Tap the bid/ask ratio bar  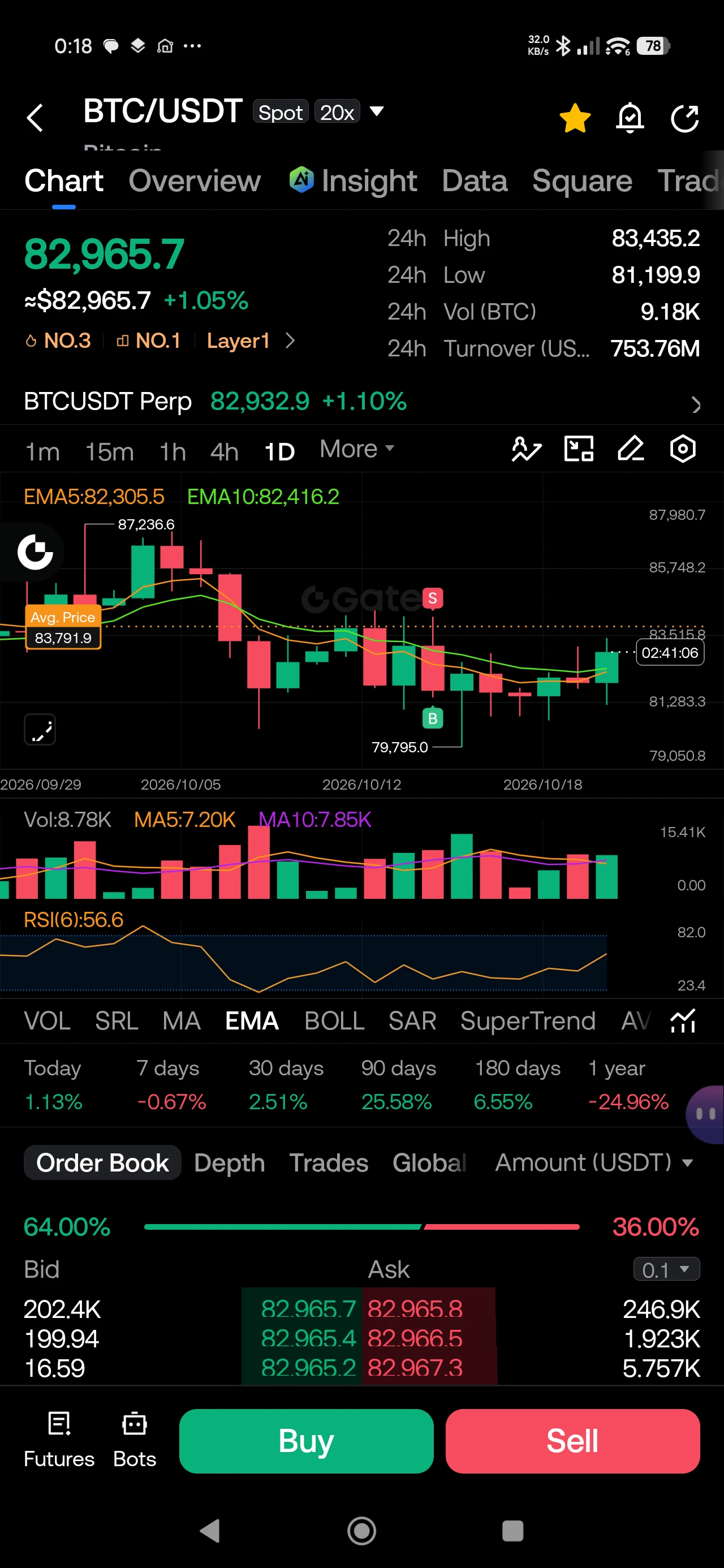pos(361,1227)
